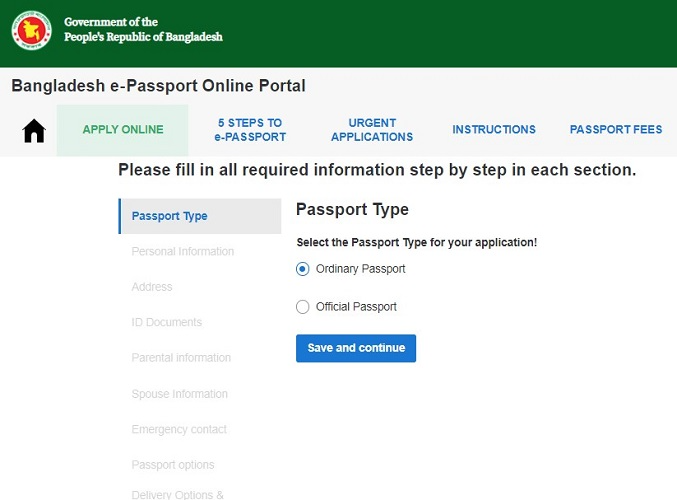
Task: Open the APPLY ONLINE tab
Action: click(123, 130)
